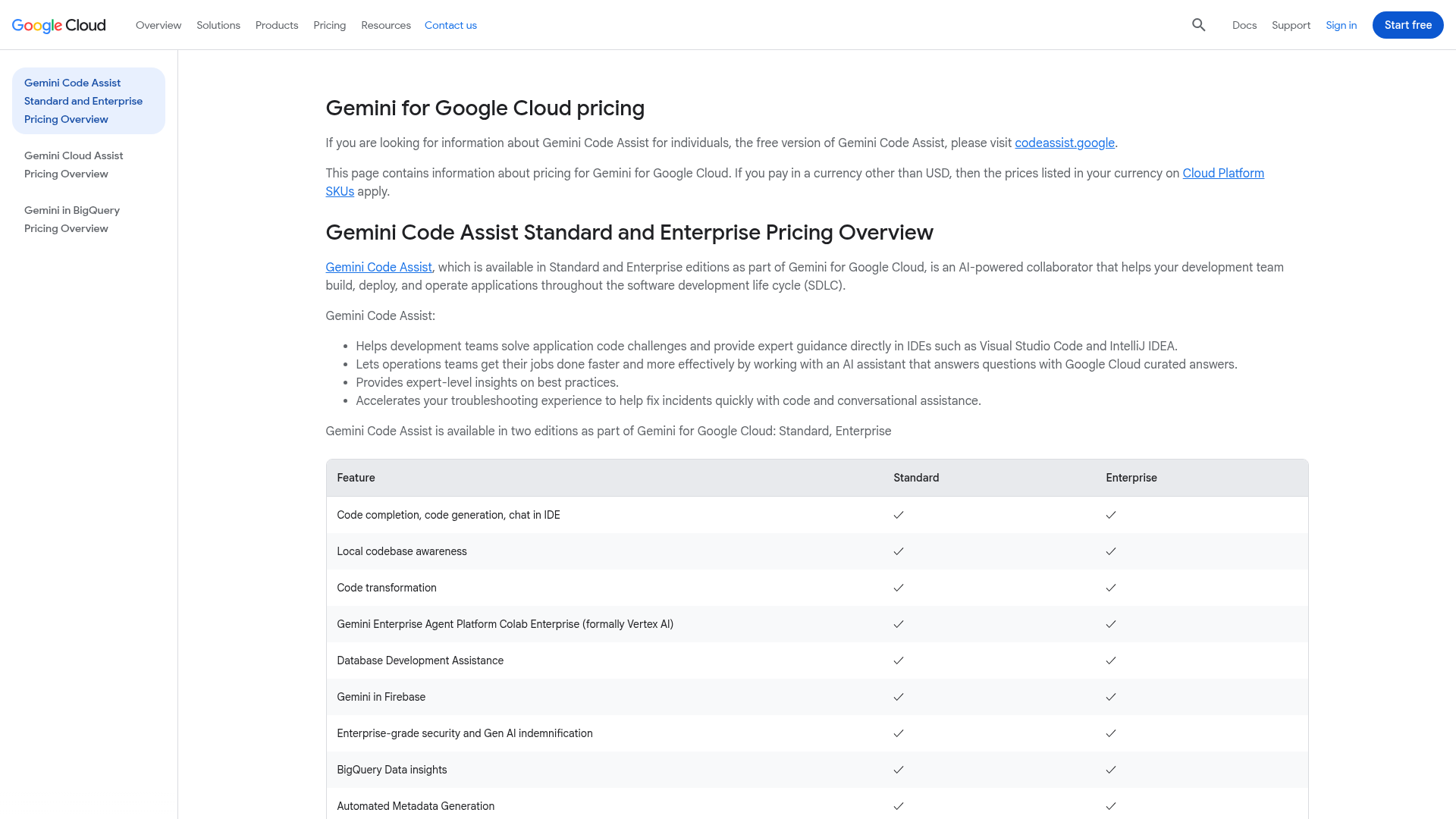This screenshot has height=819, width=1456.
Task: Open the search icon in header
Action: tap(1198, 25)
